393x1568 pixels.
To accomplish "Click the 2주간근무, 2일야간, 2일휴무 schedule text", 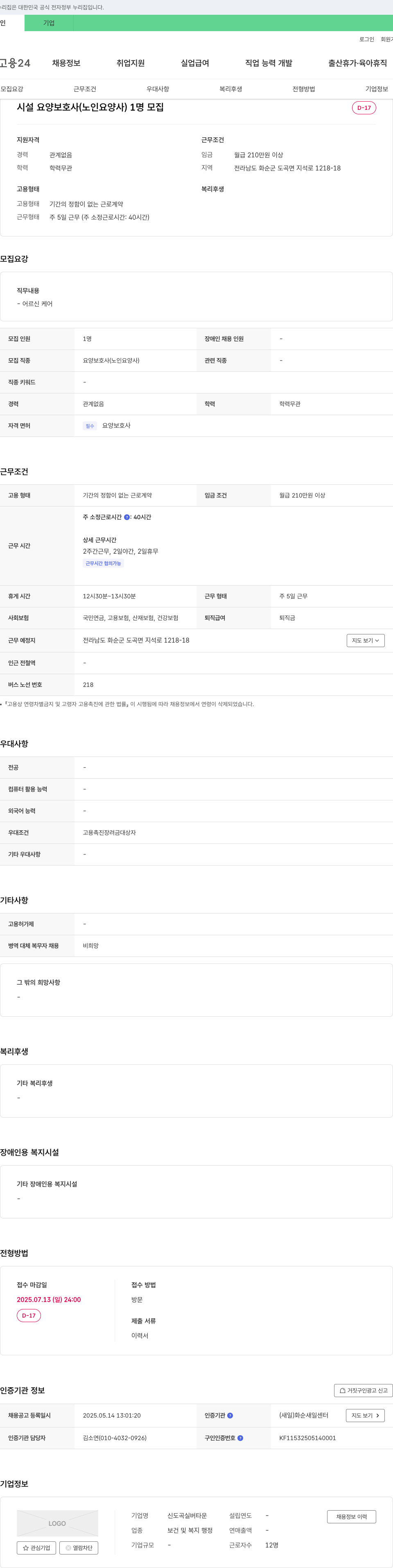I will pyautogui.click(x=120, y=551).
